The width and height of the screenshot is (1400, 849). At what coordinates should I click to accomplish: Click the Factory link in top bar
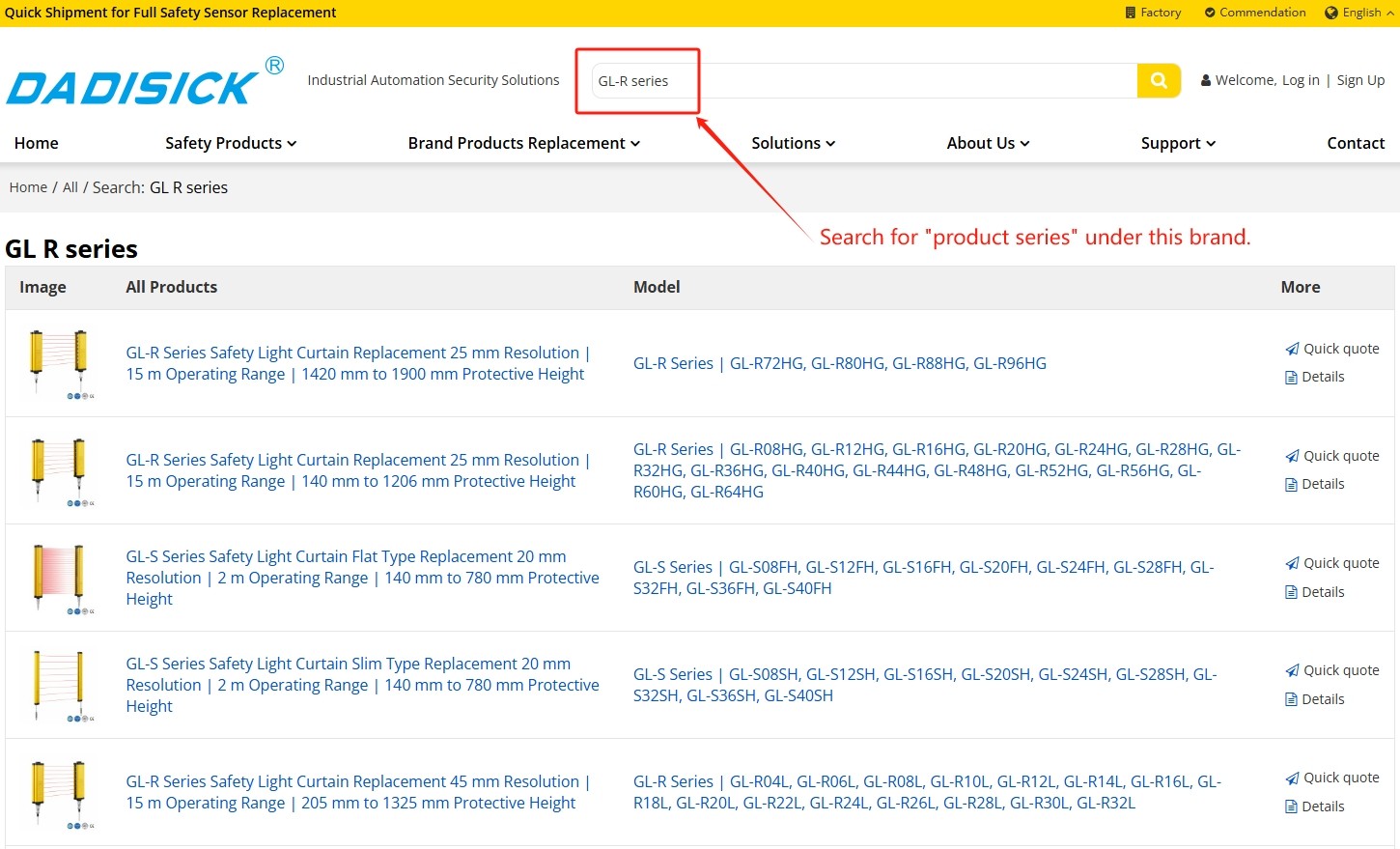point(1161,13)
